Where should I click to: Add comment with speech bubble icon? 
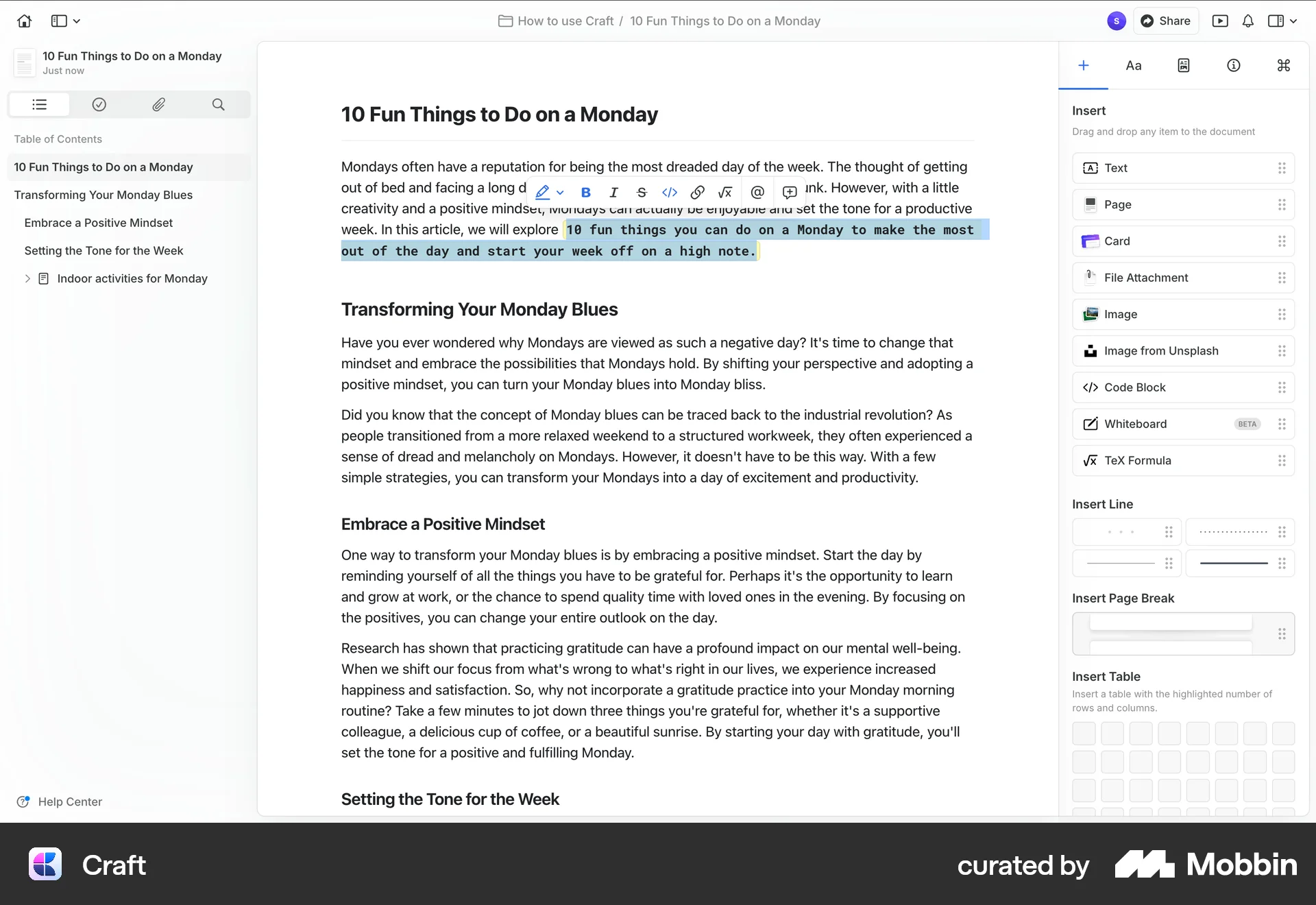pyautogui.click(x=790, y=193)
